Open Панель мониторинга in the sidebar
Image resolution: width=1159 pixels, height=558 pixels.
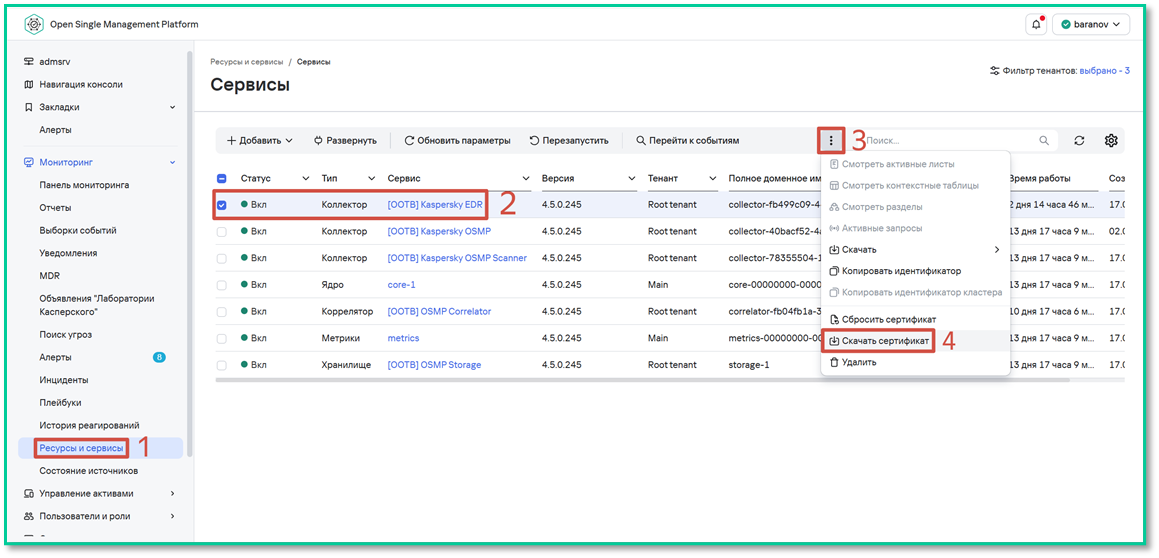(x=84, y=185)
